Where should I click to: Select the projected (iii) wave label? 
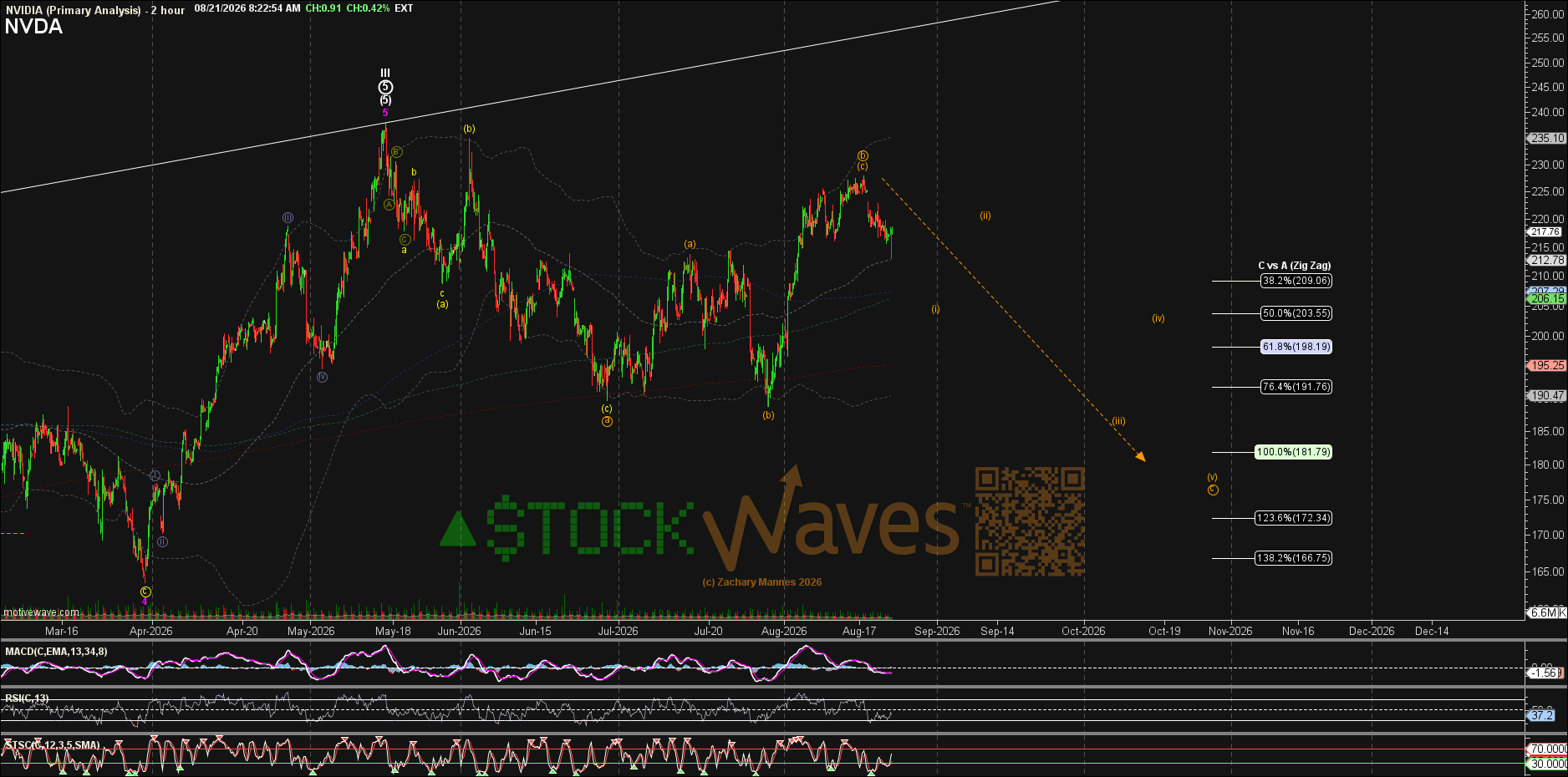(x=1118, y=421)
